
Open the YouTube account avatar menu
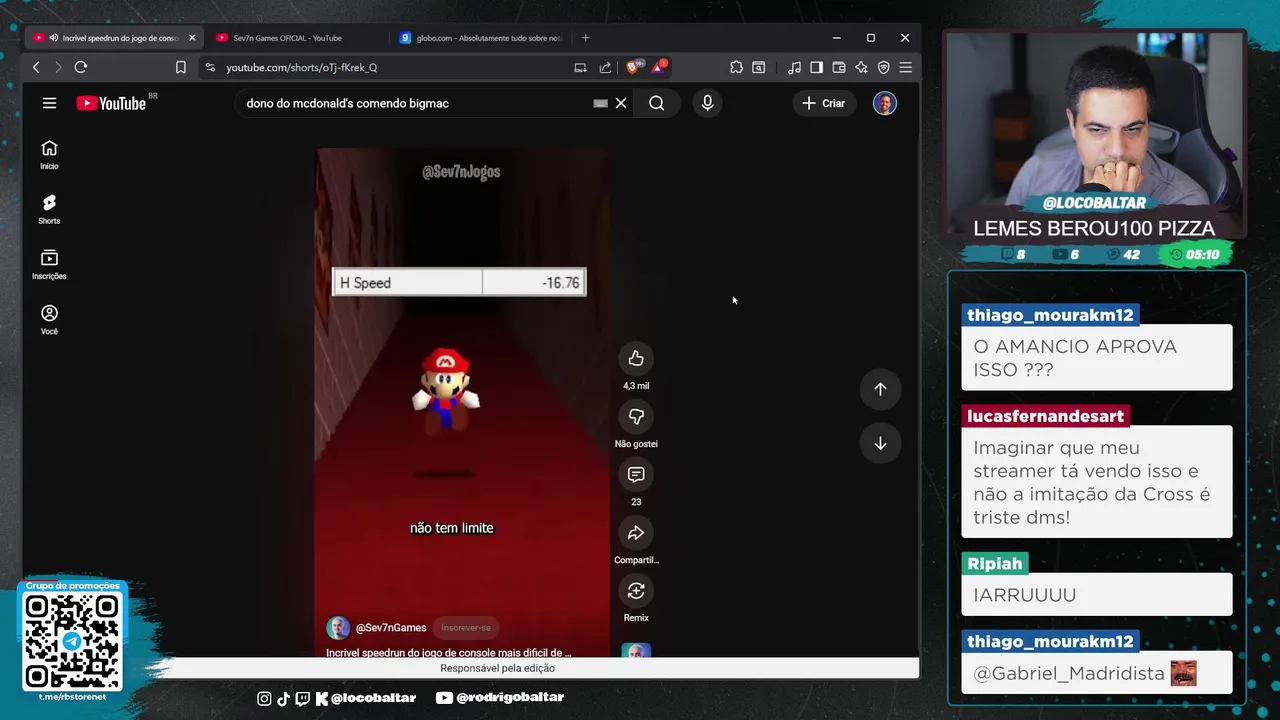pos(885,103)
